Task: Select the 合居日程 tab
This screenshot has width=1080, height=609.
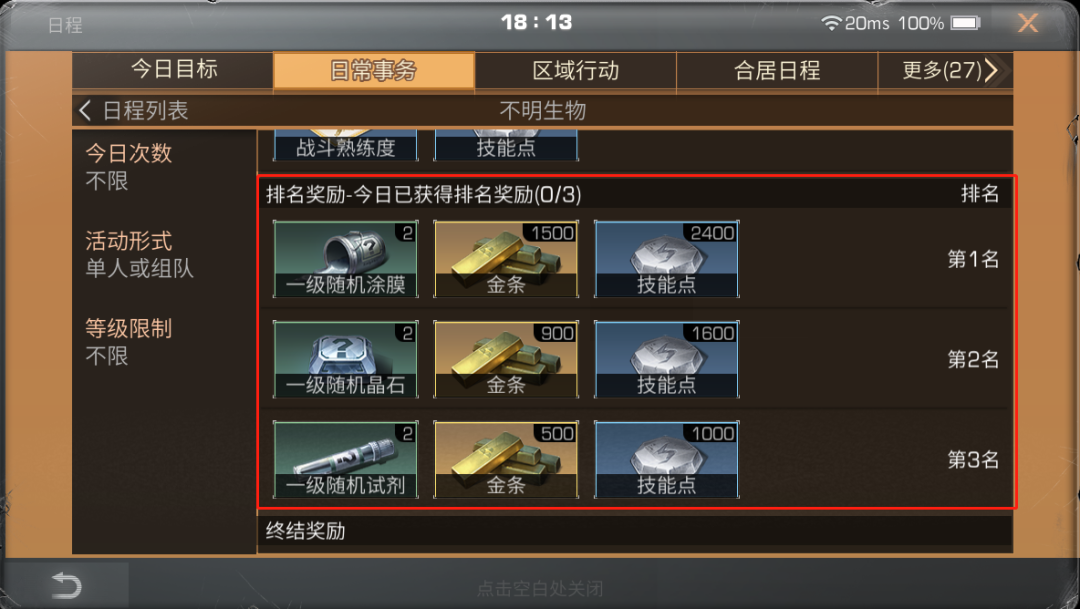Action: point(777,70)
